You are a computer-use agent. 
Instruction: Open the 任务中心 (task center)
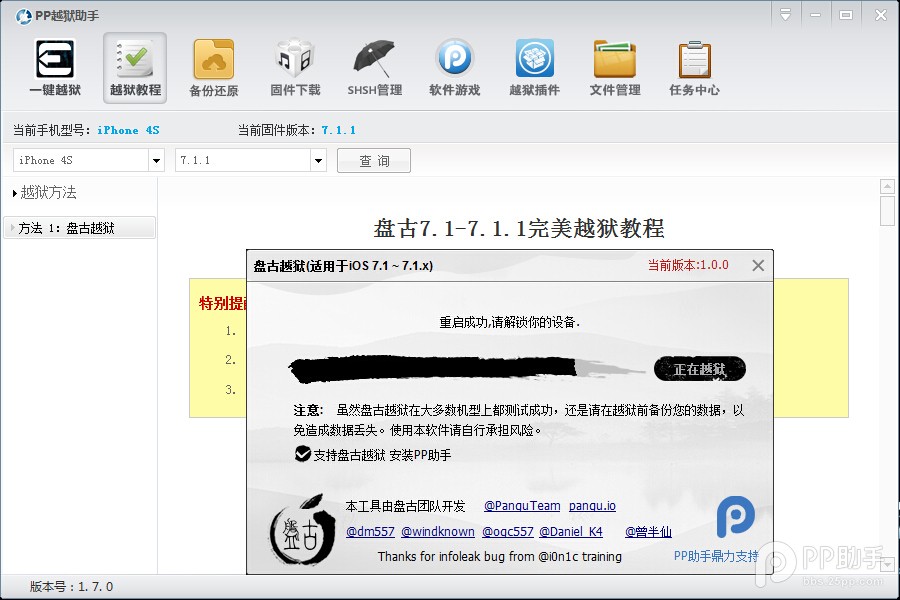(x=694, y=67)
